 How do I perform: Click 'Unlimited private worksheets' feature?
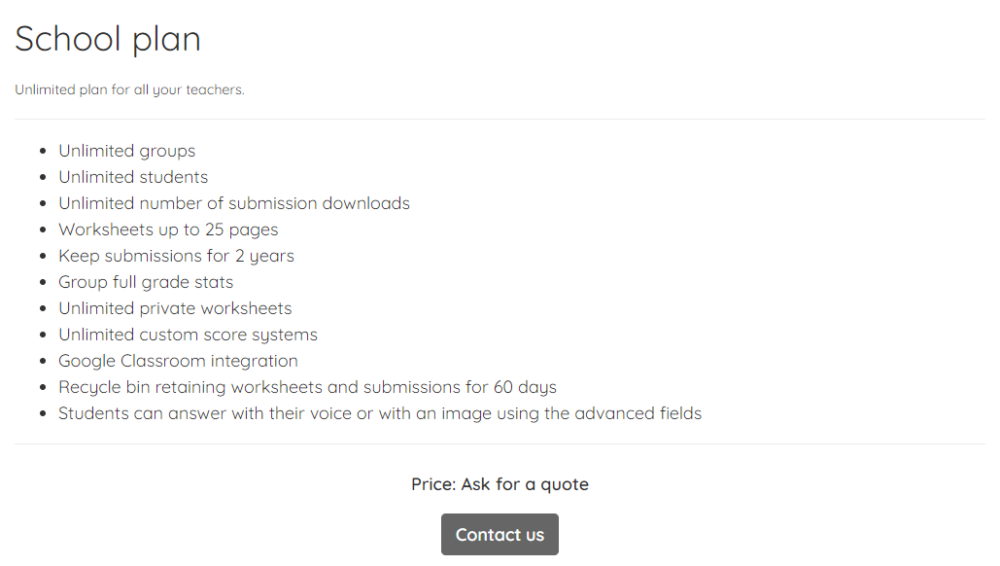(x=175, y=308)
